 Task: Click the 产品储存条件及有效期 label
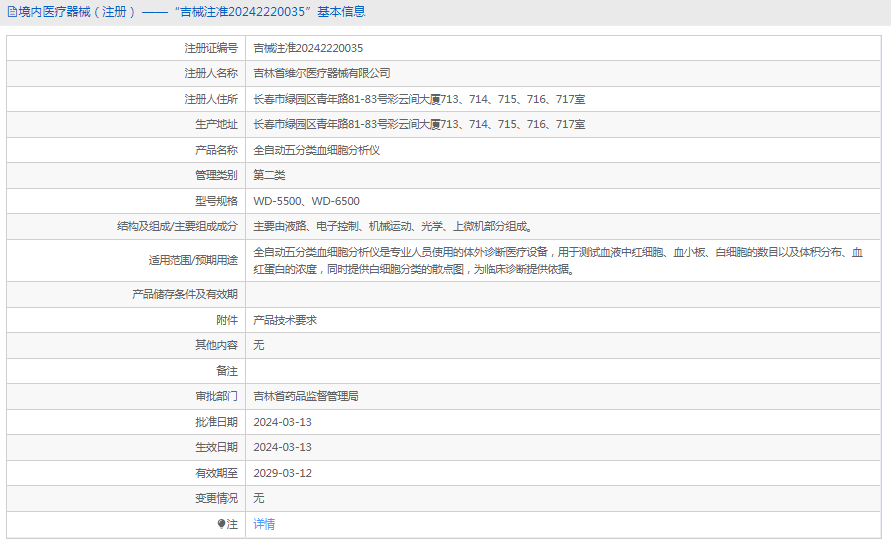pyautogui.click(x=185, y=294)
